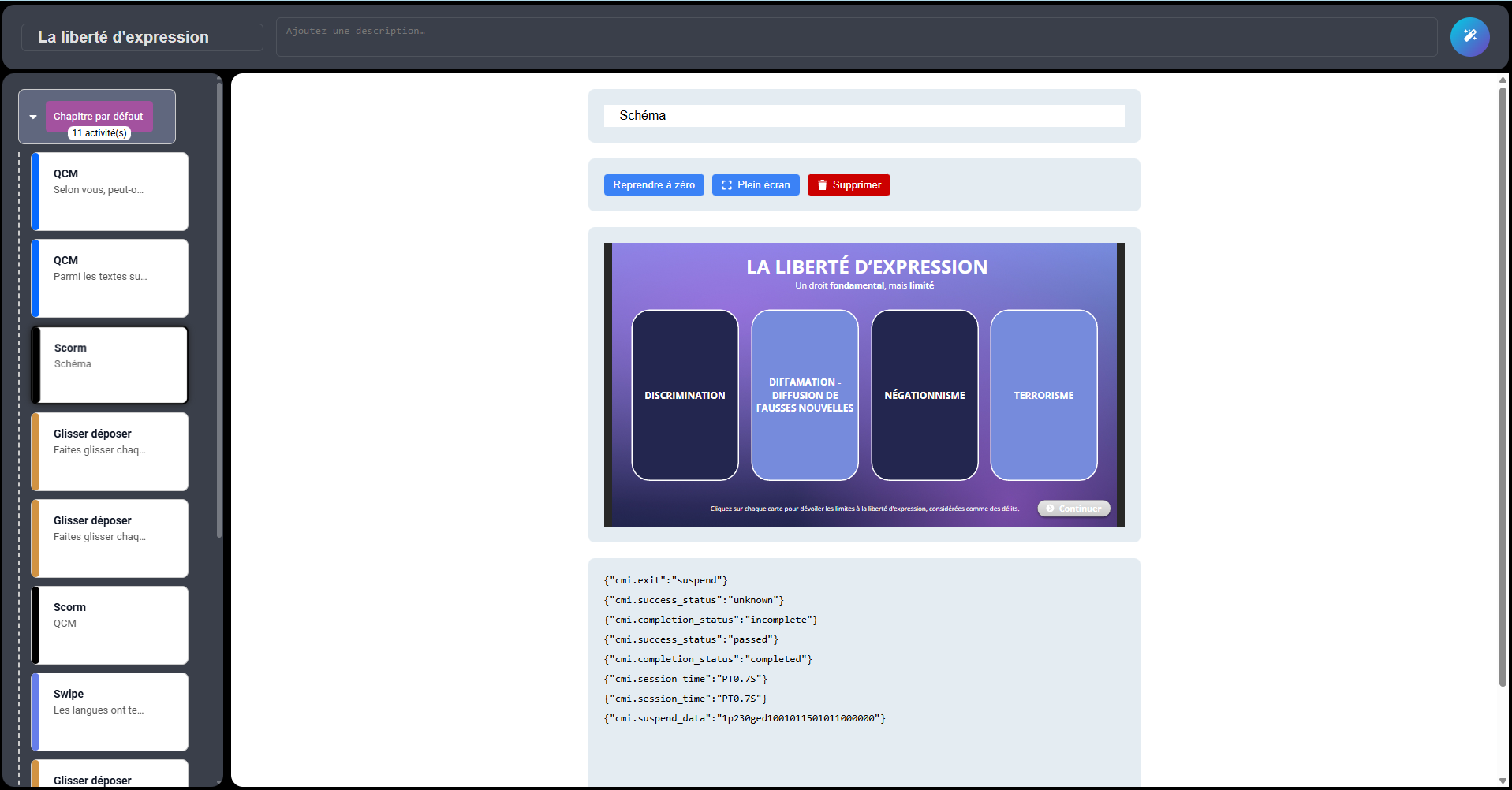The height and width of the screenshot is (790, 1512).
Task: Select the first QCM activity 'Selon vous'
Action: [110, 192]
